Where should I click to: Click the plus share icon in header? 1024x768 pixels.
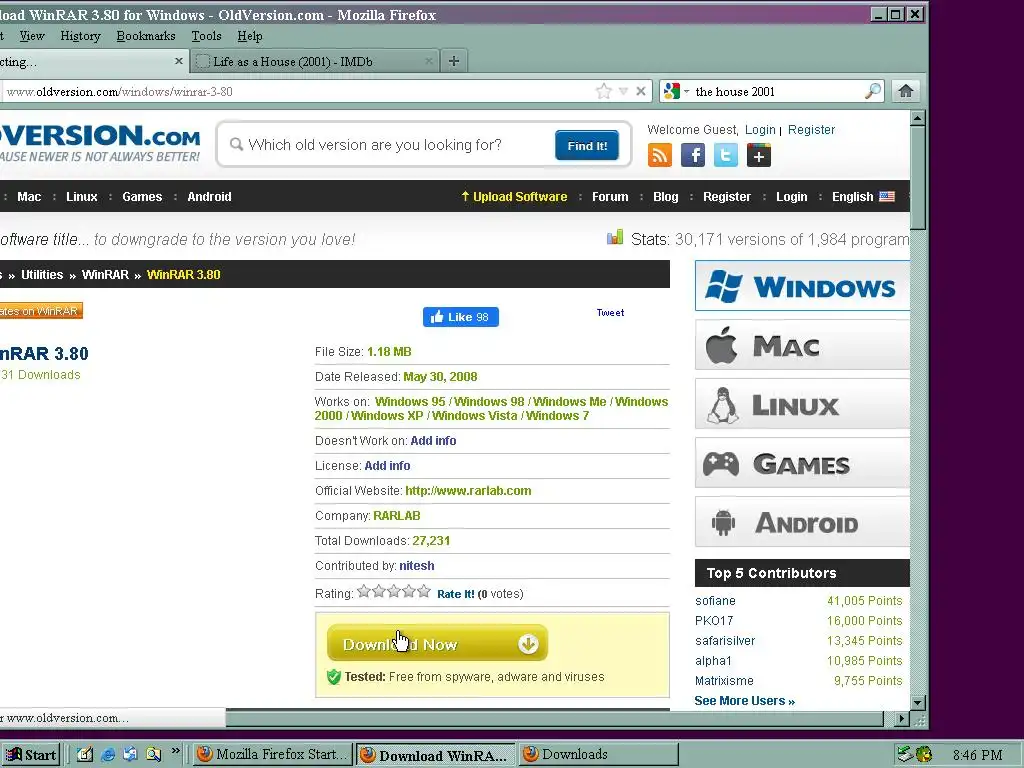(x=759, y=155)
